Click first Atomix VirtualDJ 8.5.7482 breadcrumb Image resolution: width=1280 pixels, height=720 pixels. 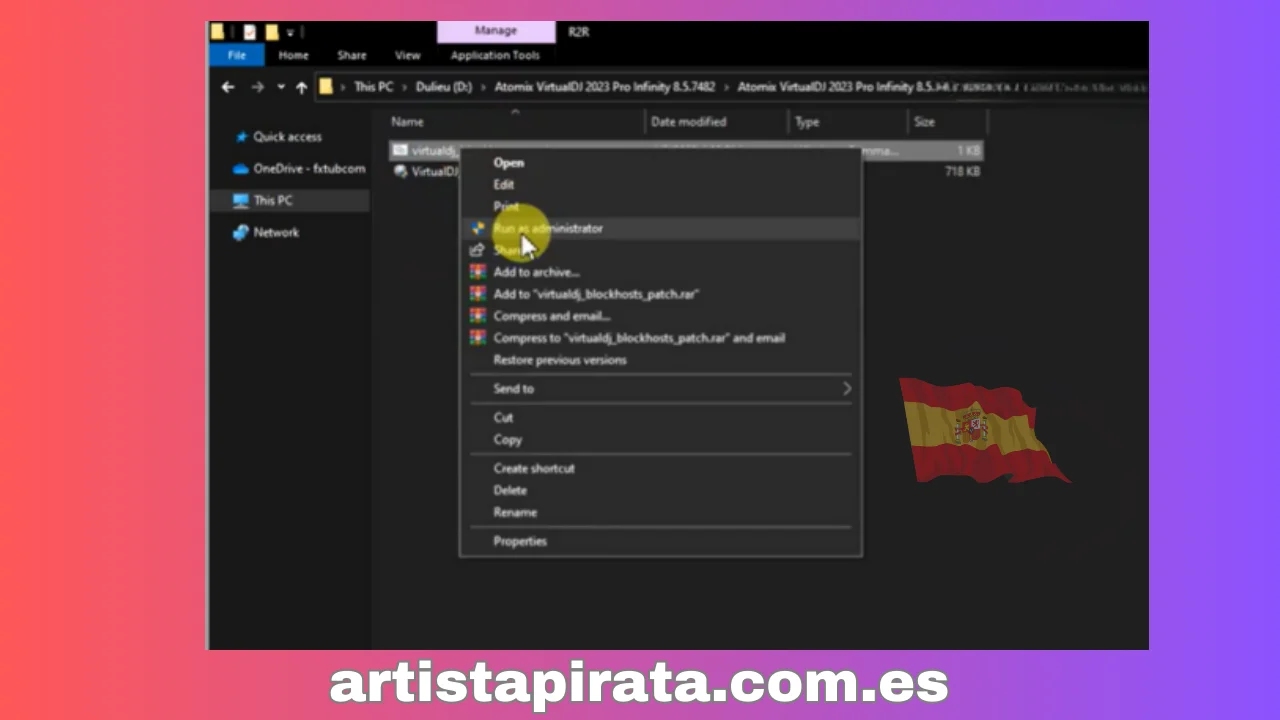(x=605, y=87)
